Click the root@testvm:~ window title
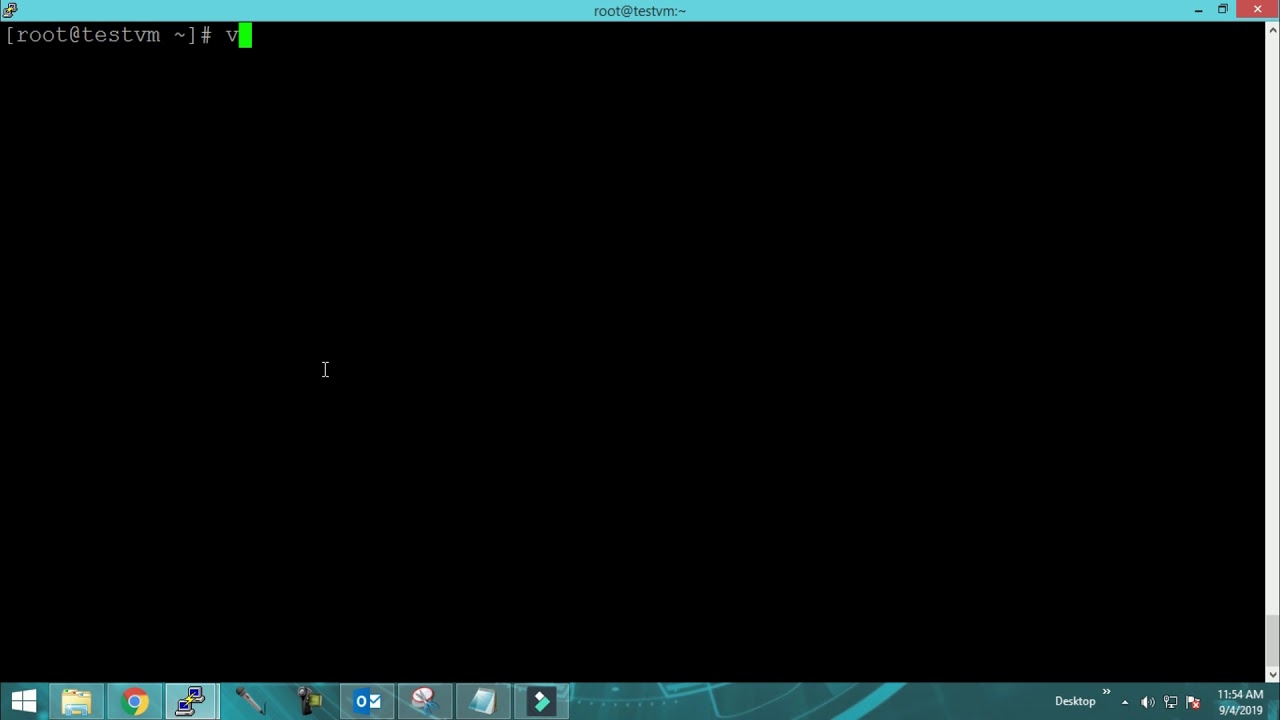The width and height of the screenshot is (1280, 720). click(x=640, y=11)
